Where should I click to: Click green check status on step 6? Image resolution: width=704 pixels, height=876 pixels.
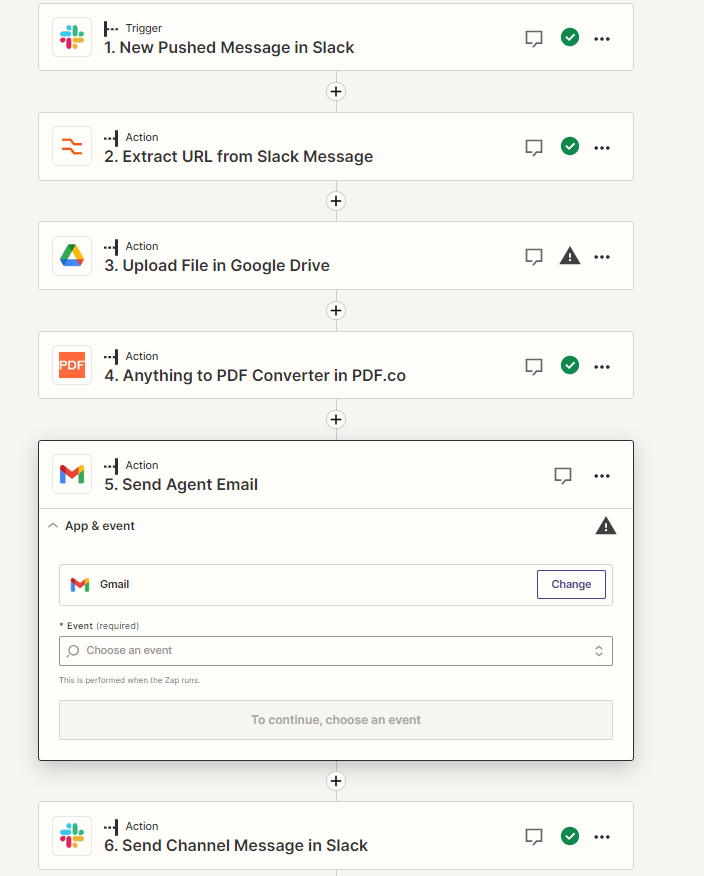click(x=569, y=836)
